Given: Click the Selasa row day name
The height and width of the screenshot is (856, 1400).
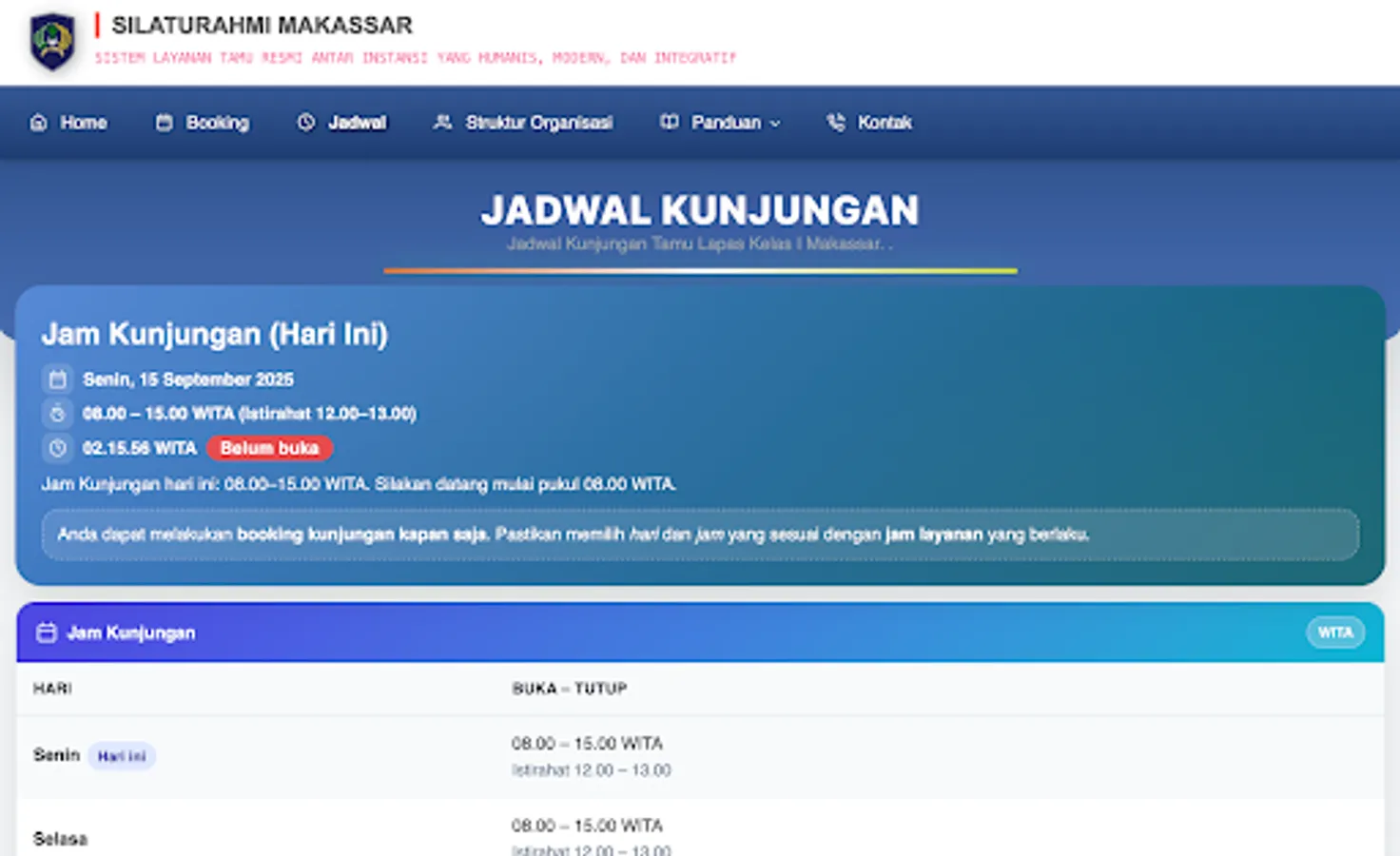Looking at the screenshot, I should pos(60,839).
